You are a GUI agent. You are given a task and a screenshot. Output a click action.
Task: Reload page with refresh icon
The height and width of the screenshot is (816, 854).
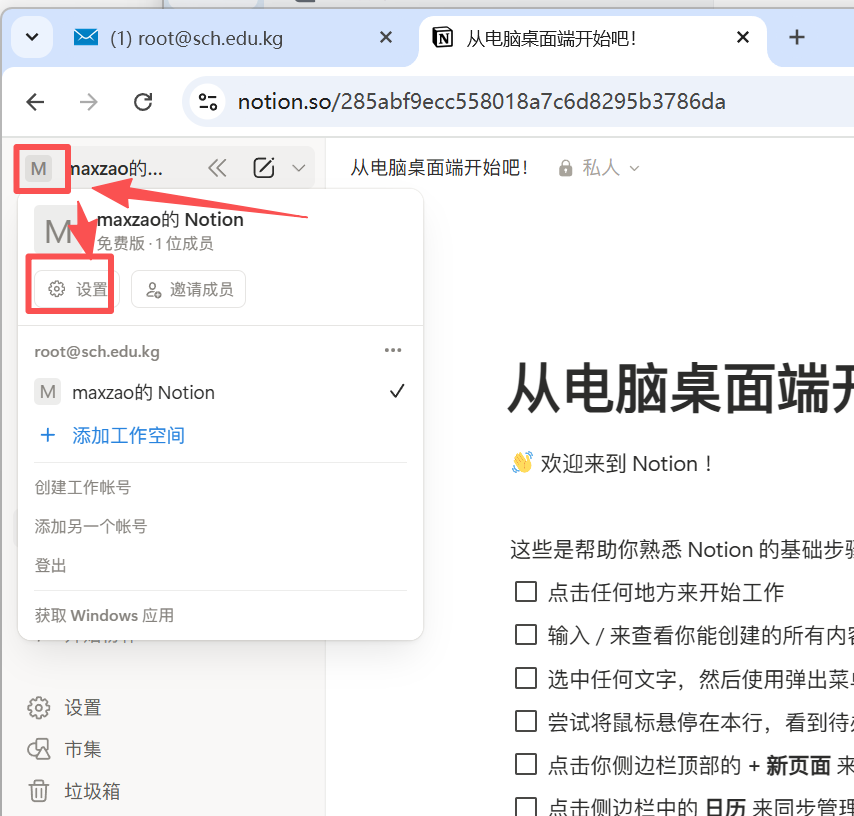tap(142, 101)
